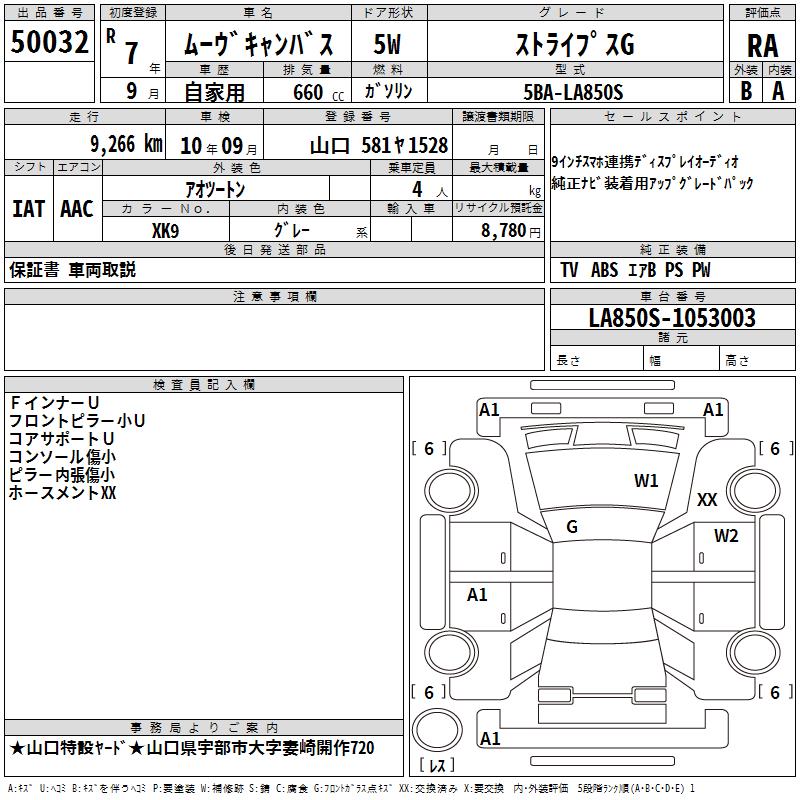This screenshot has height=800, width=800.
Task: Click the first registration year value 7
Action: [132, 52]
